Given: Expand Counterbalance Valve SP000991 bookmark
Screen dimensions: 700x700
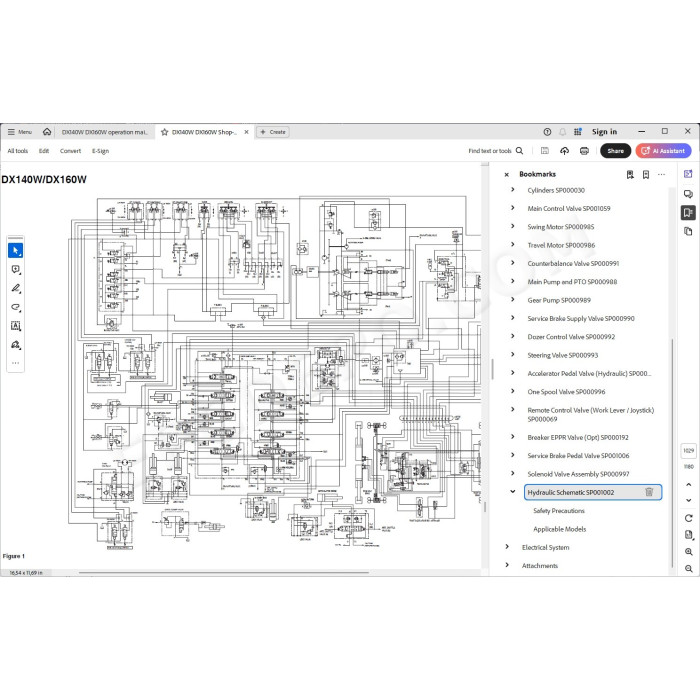Looking at the screenshot, I should [512, 262].
